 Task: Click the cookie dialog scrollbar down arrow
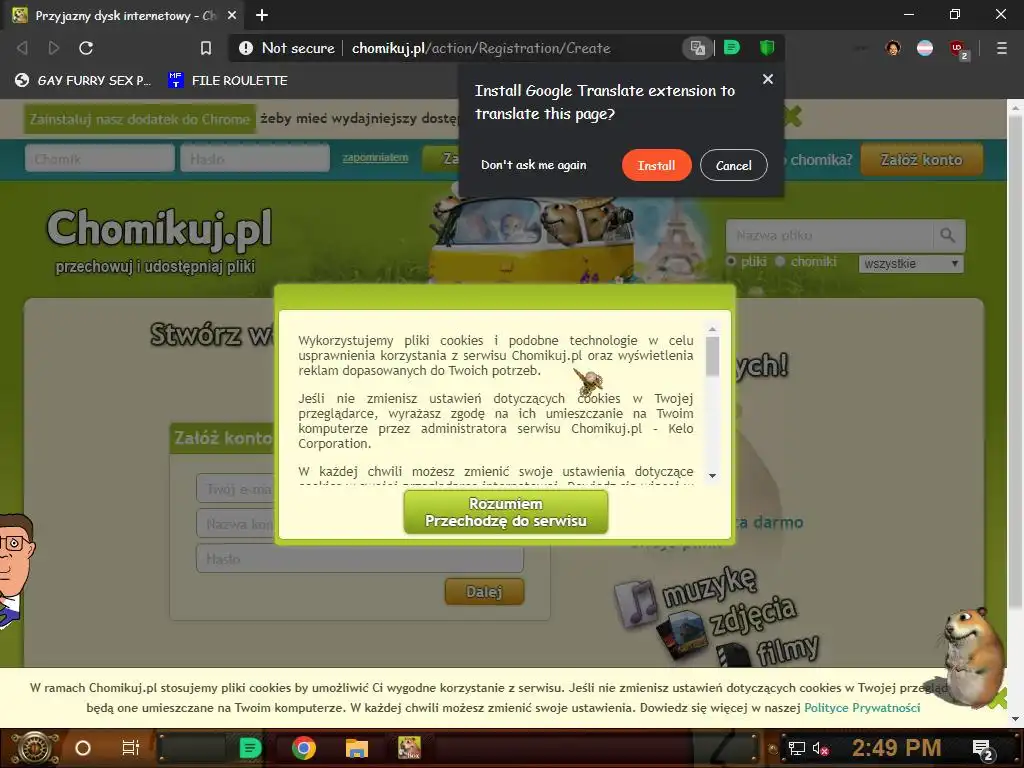pyautogui.click(x=712, y=475)
